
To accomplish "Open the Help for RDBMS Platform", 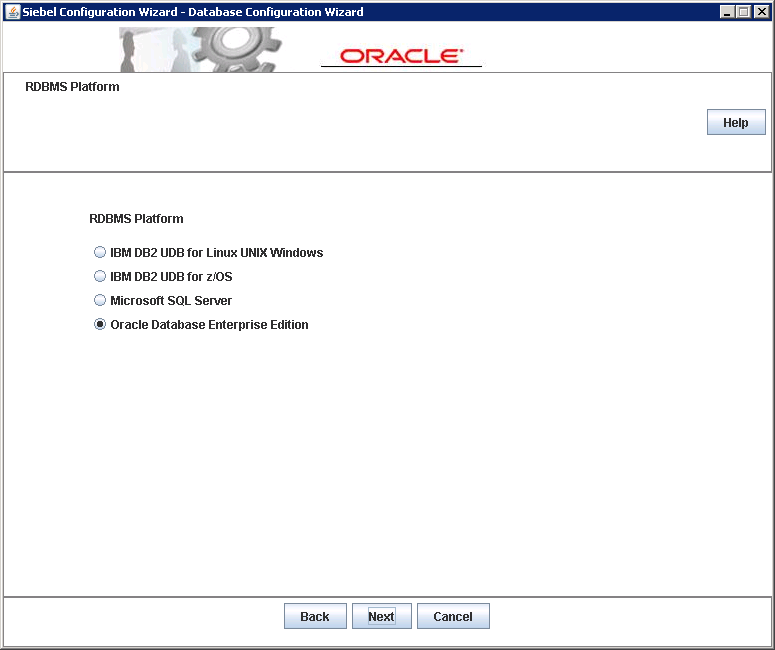I will pyautogui.click(x=735, y=123).
